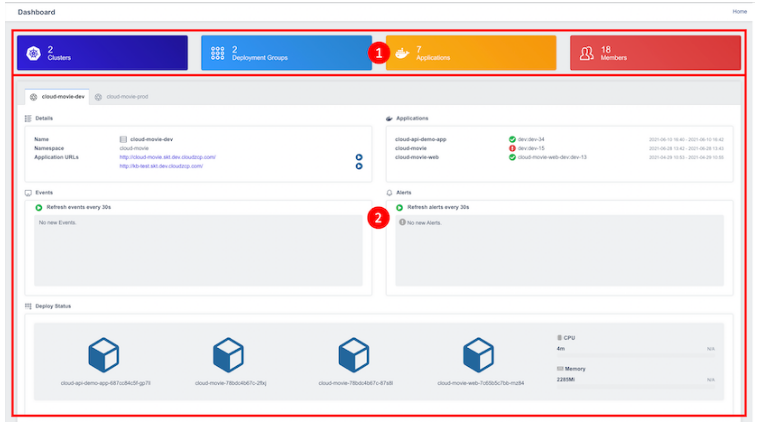Open the http://cloud-movie.skt.dev.cloudzcp.com/ link
Screen dimensions: 763x424
(167, 157)
